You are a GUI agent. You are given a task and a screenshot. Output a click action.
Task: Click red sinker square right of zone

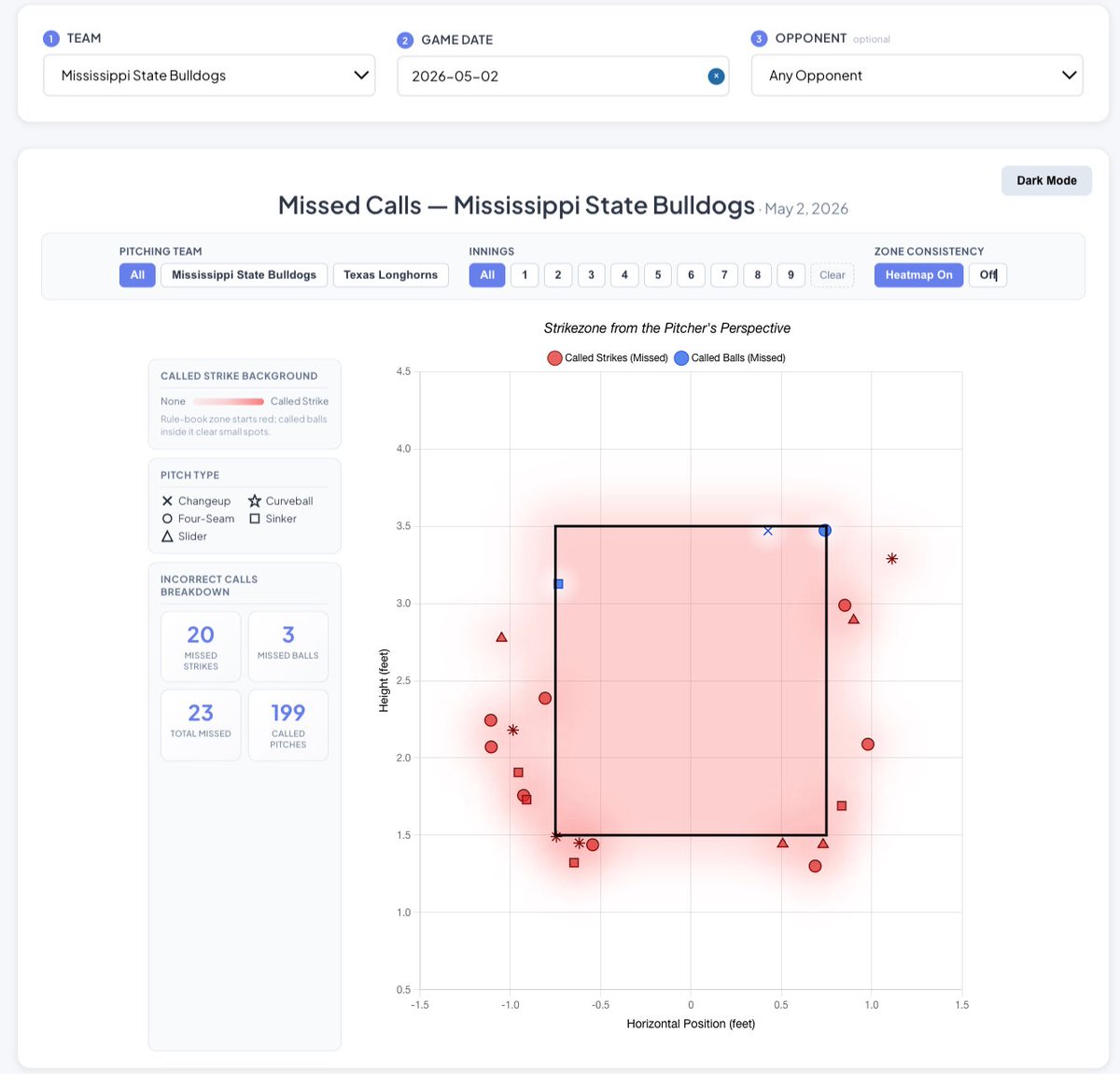[x=842, y=806]
